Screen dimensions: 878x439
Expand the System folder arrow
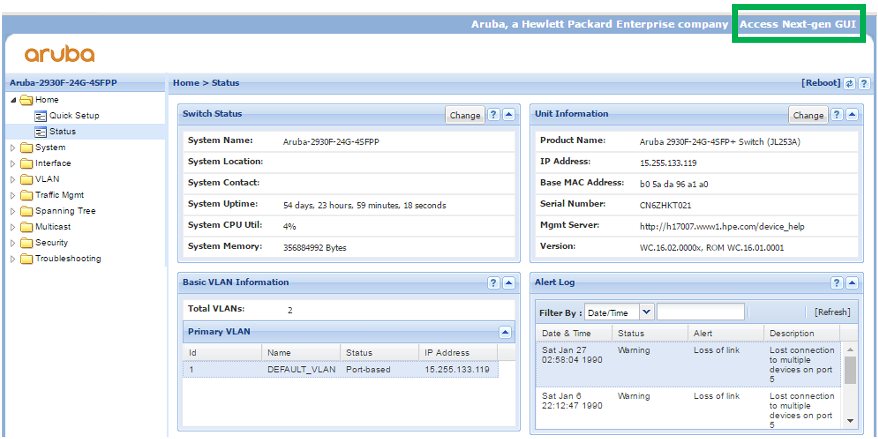point(13,148)
